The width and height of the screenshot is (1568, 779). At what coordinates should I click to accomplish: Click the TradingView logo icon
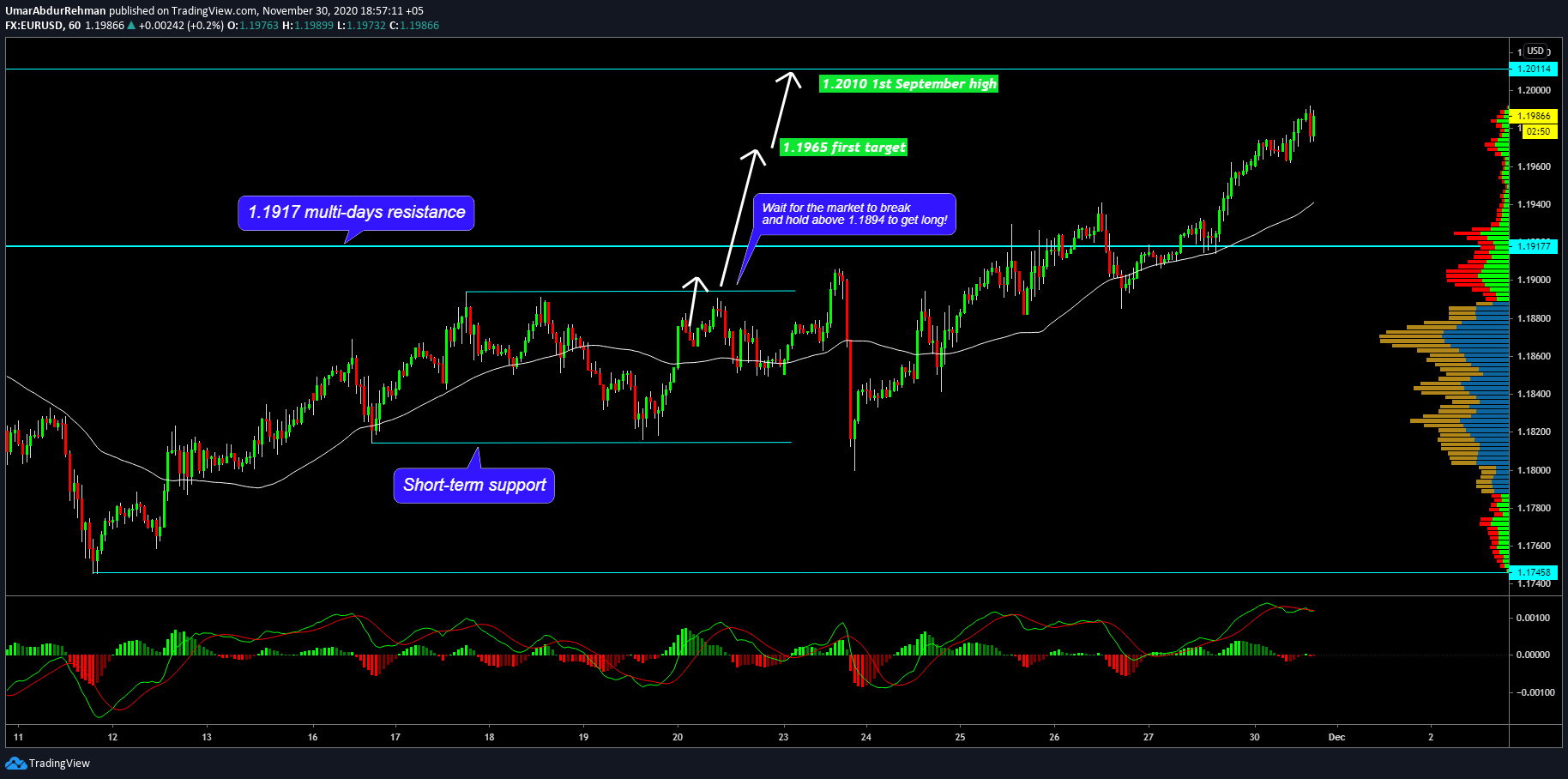click(x=15, y=763)
